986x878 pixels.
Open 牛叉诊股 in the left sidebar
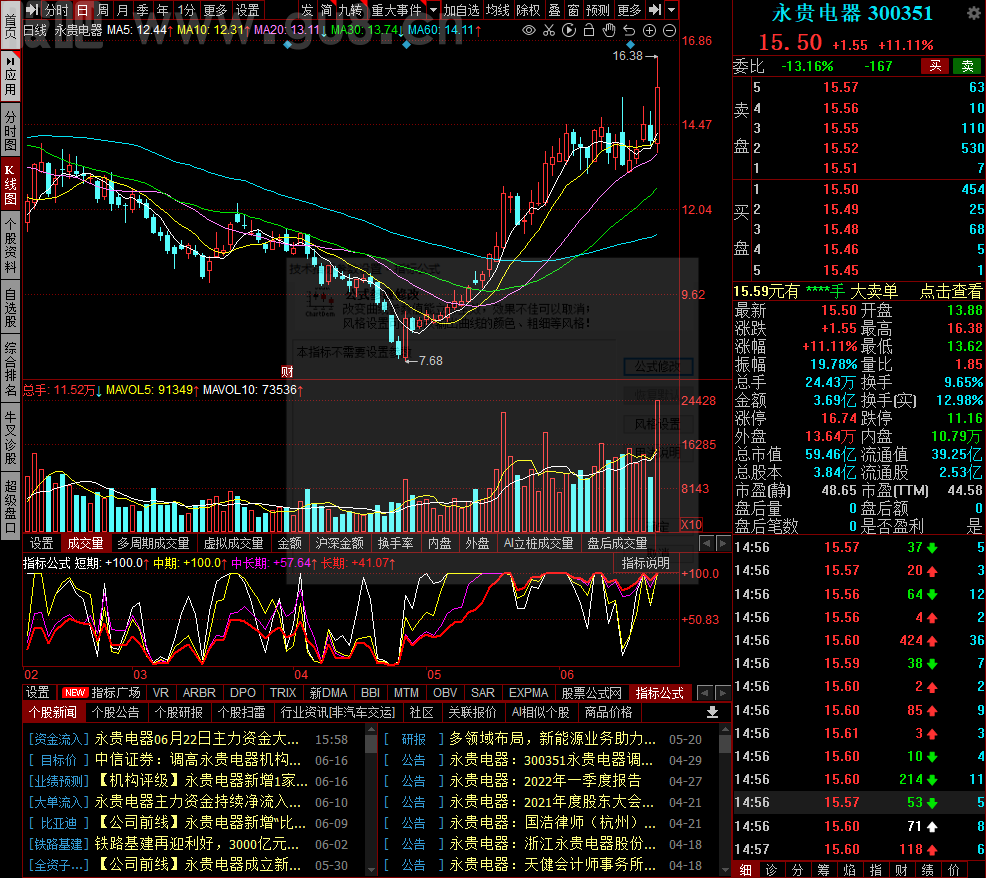(10, 438)
